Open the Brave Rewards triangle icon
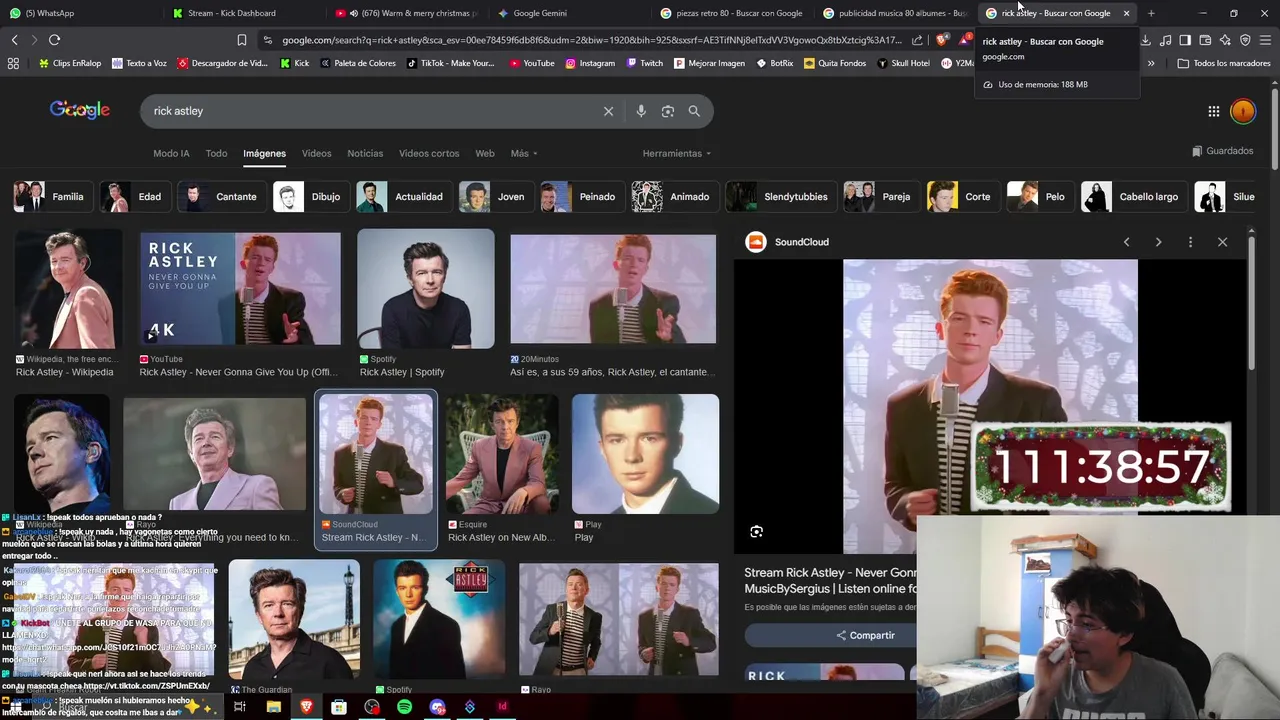Image resolution: width=1280 pixels, height=720 pixels. click(x=964, y=40)
